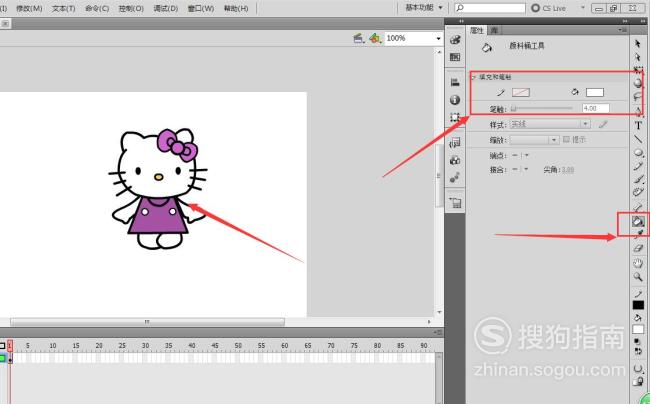650x404 pixels.
Task: Select the Subselection tool
Action: tap(638, 57)
